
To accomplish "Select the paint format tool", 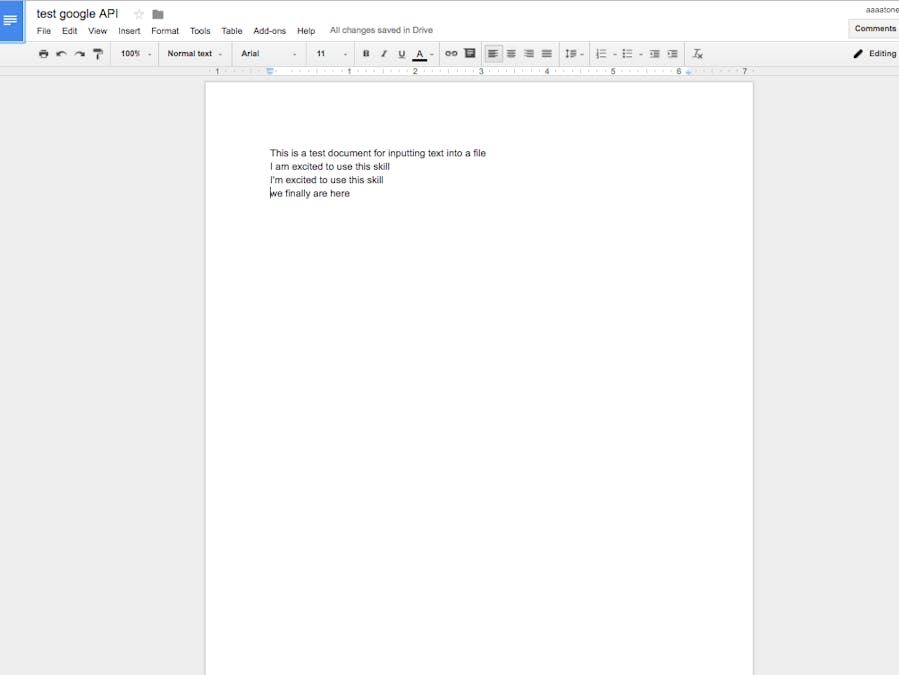I will (x=98, y=54).
